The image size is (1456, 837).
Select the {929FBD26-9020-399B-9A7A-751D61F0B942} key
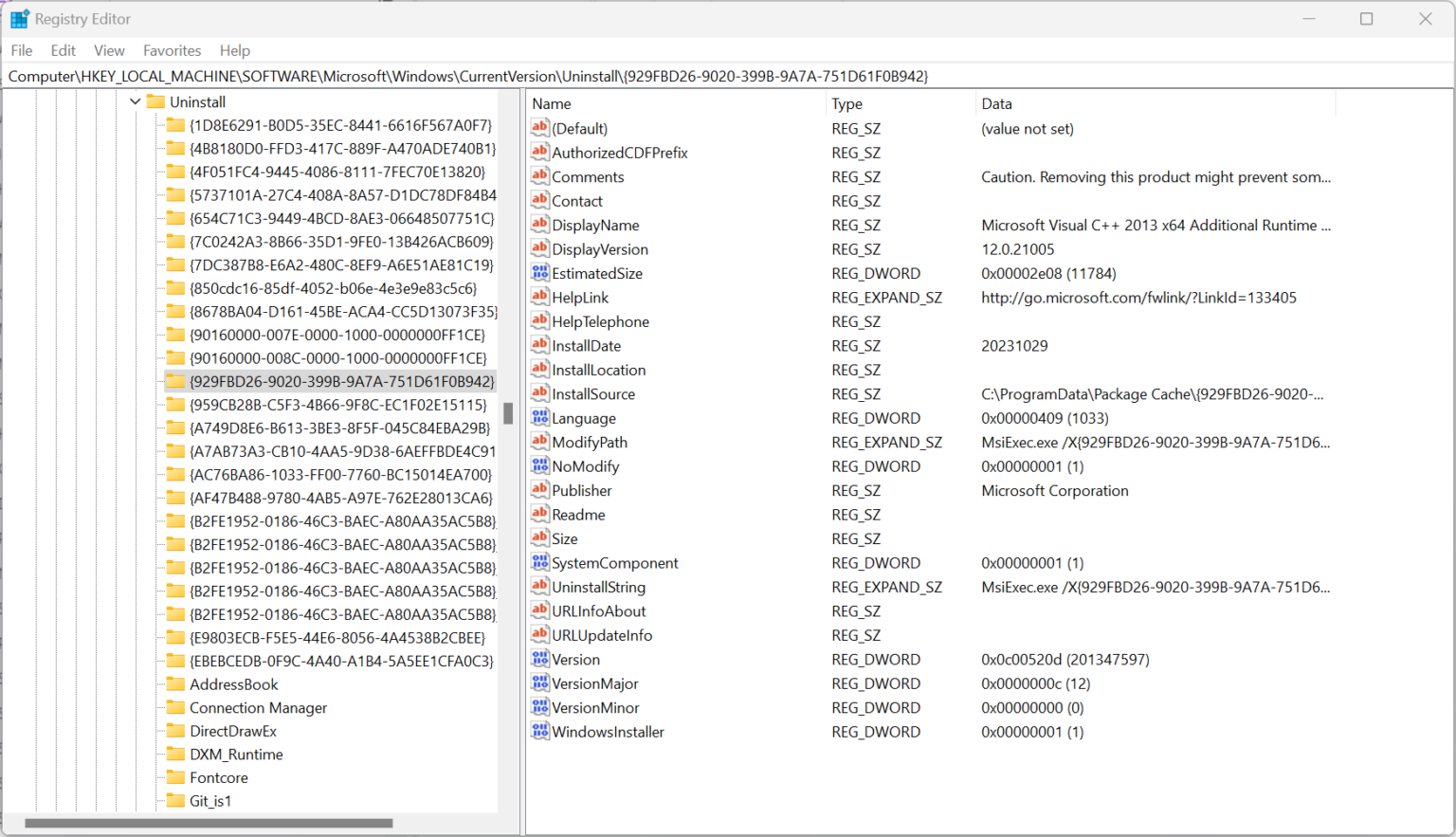coord(341,381)
